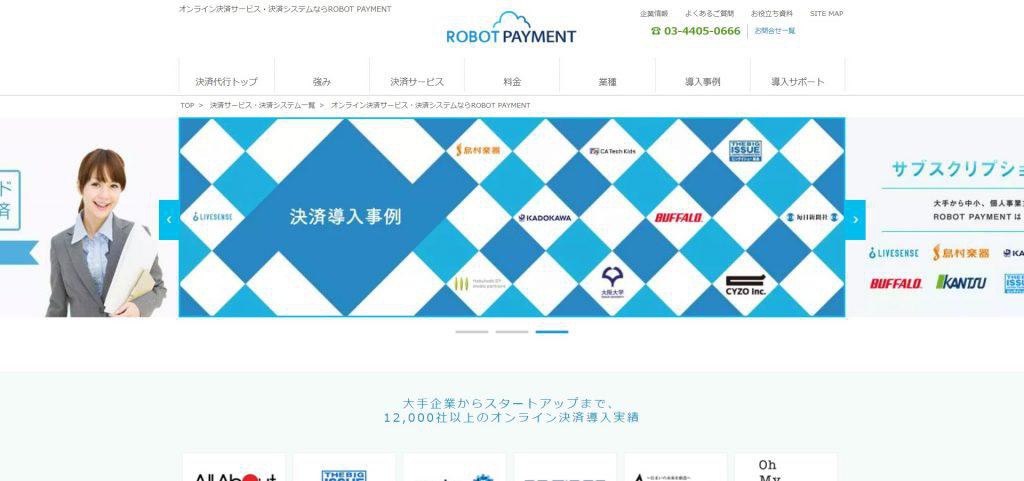Click the KANTSU logo in right slide
Screen dimensions: 1024x481
pyautogui.click(x=961, y=282)
